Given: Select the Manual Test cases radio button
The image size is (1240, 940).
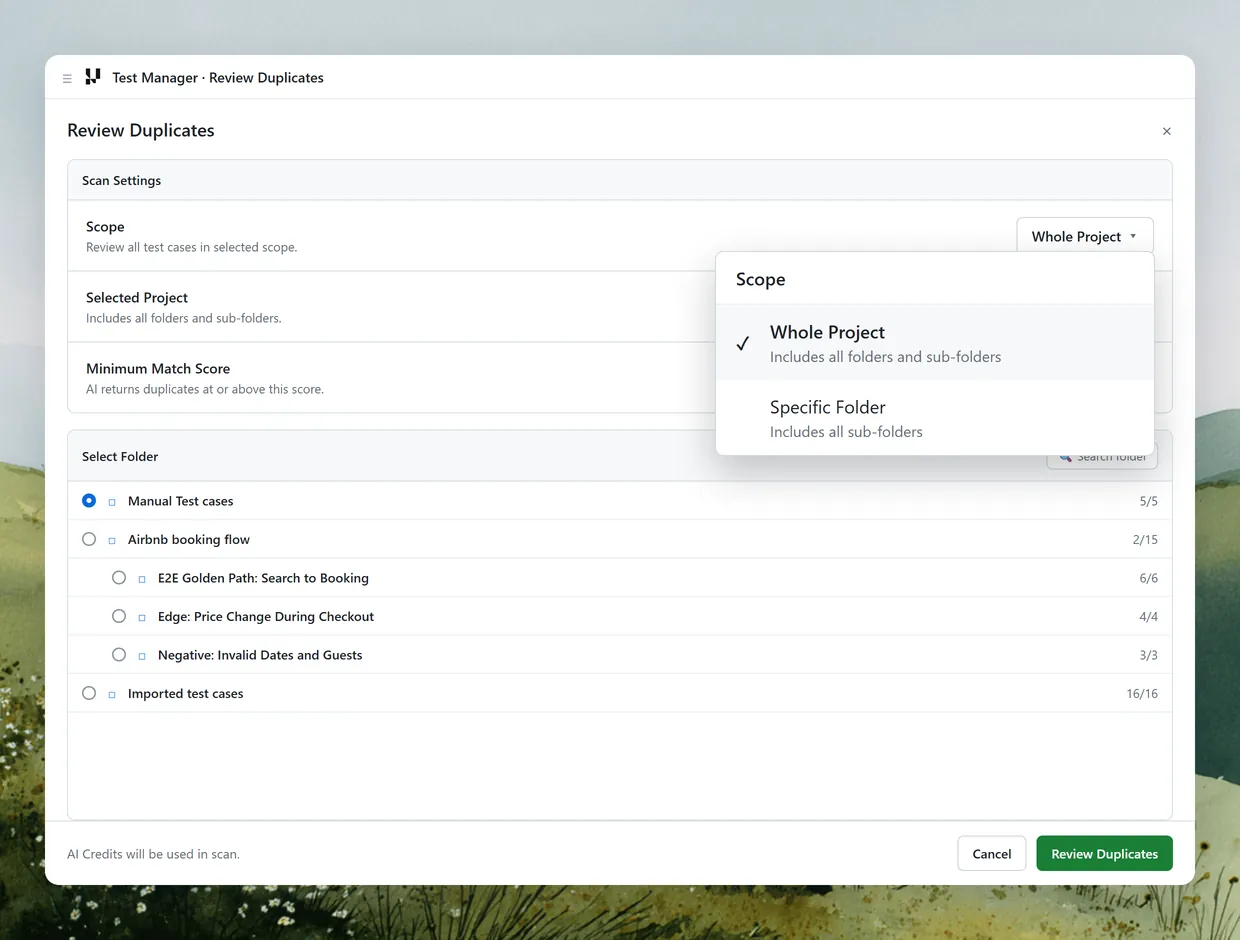Looking at the screenshot, I should (x=89, y=500).
